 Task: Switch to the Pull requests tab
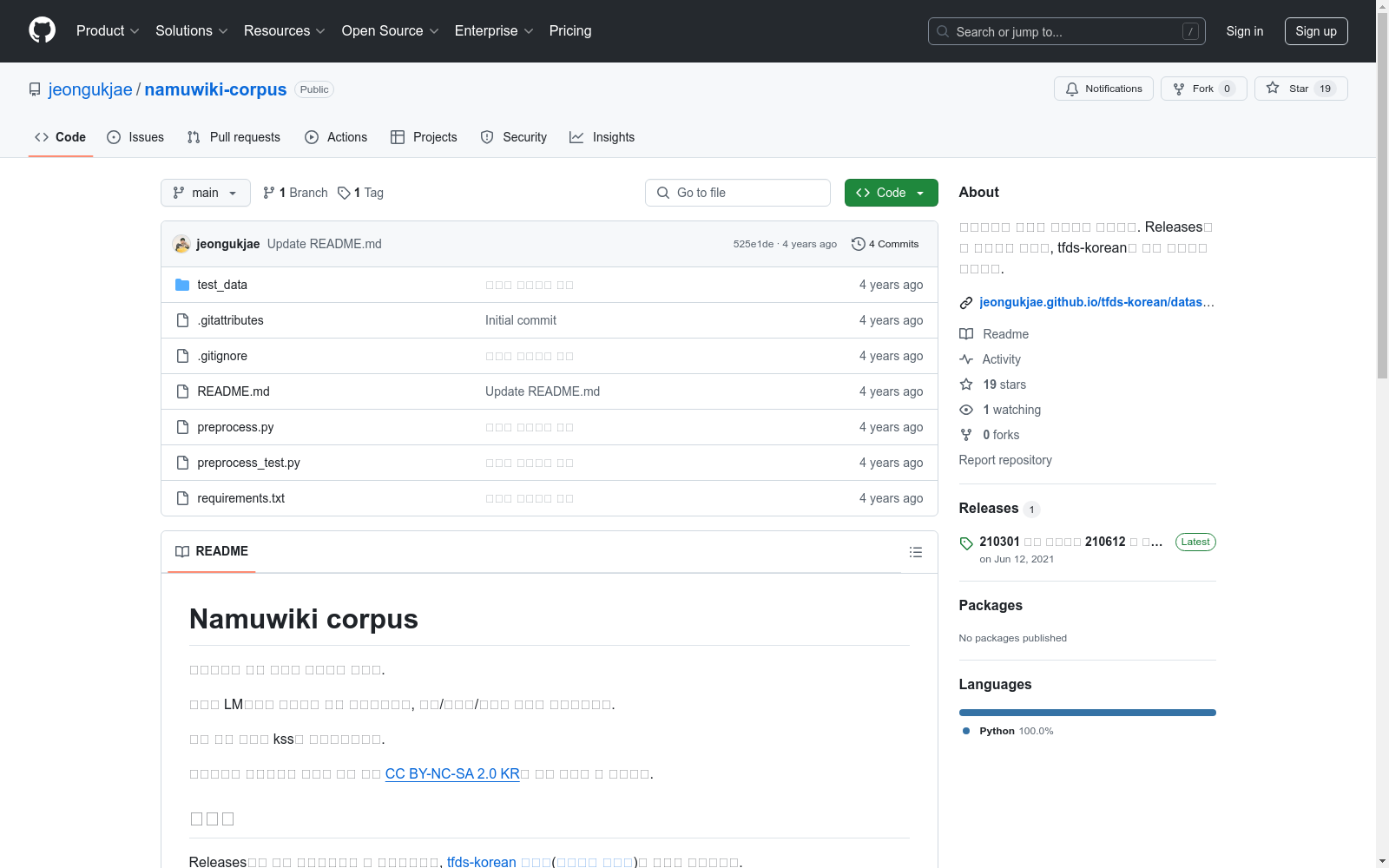click(x=234, y=137)
